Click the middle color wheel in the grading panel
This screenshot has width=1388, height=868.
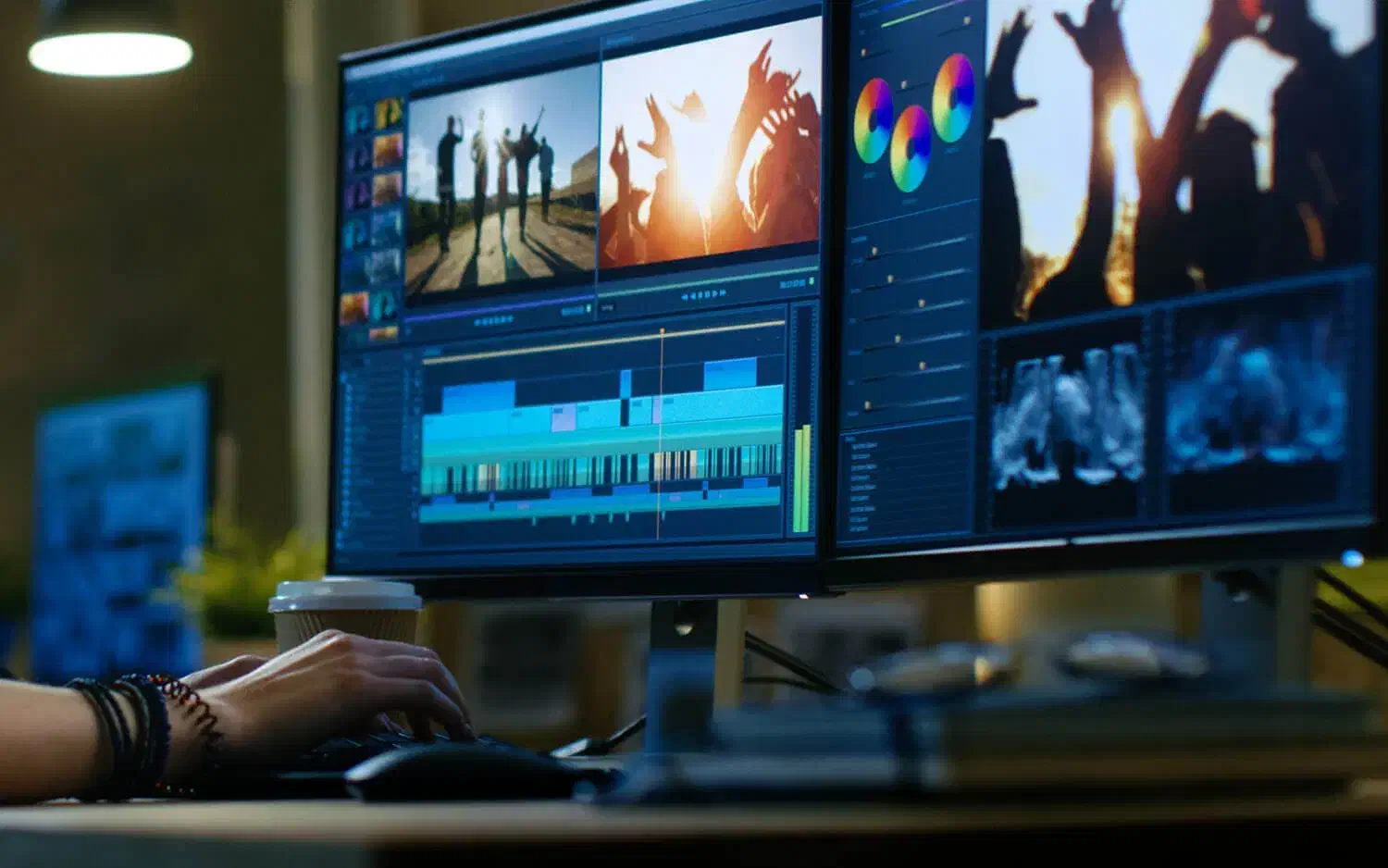(x=911, y=148)
